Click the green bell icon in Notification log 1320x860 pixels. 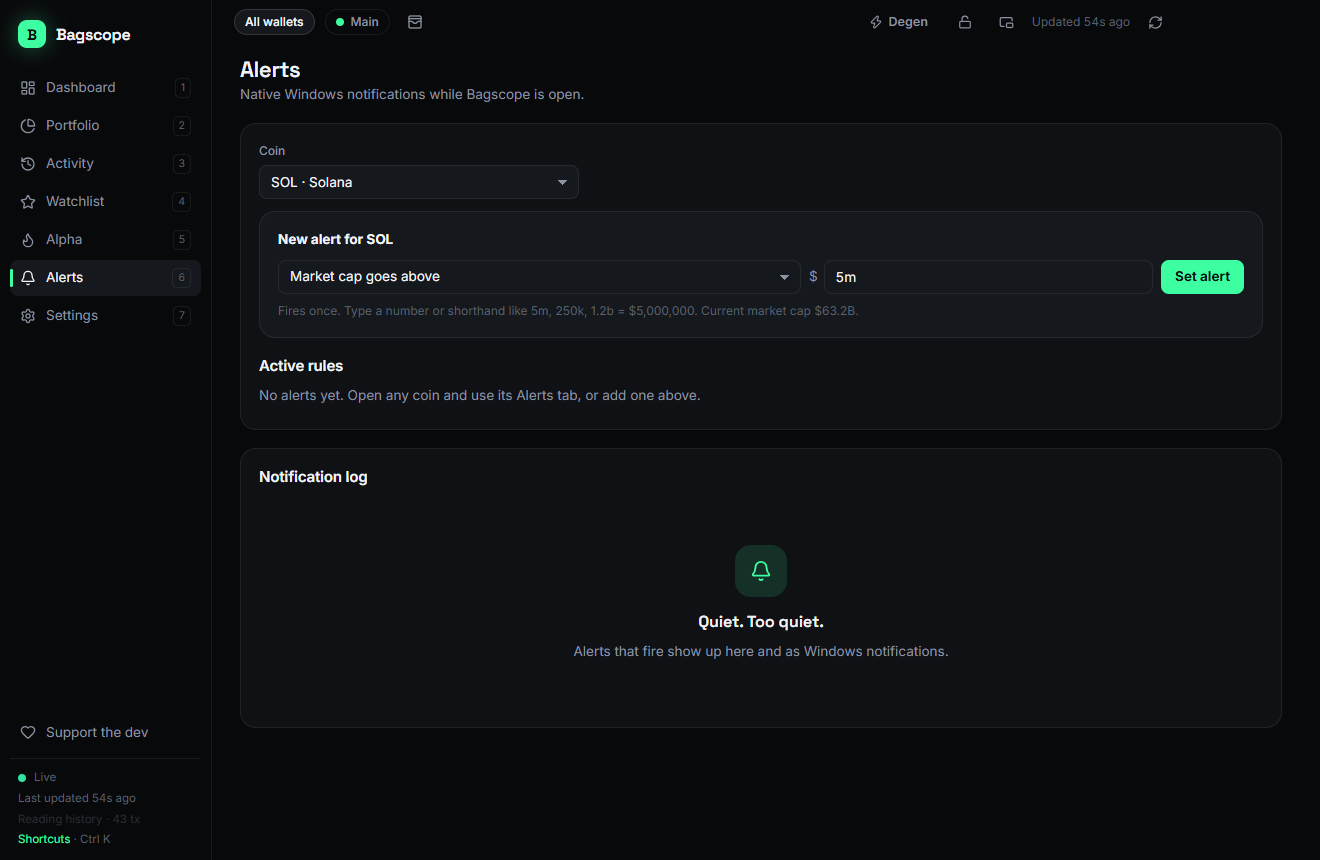[761, 571]
